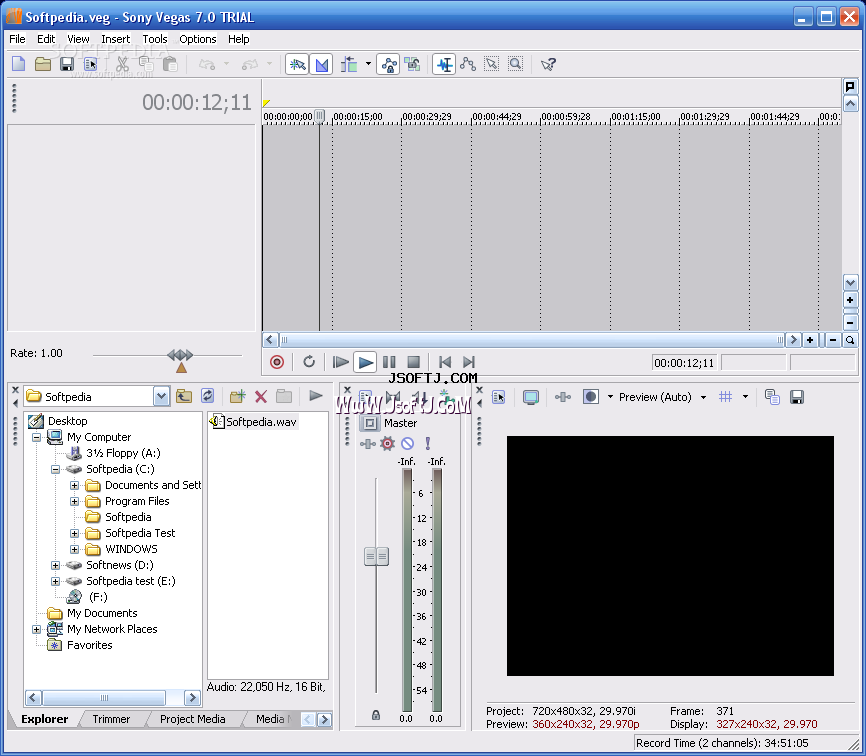Image resolution: width=866 pixels, height=756 pixels.
Task: Toggle Loop Playback
Action: coord(309,362)
